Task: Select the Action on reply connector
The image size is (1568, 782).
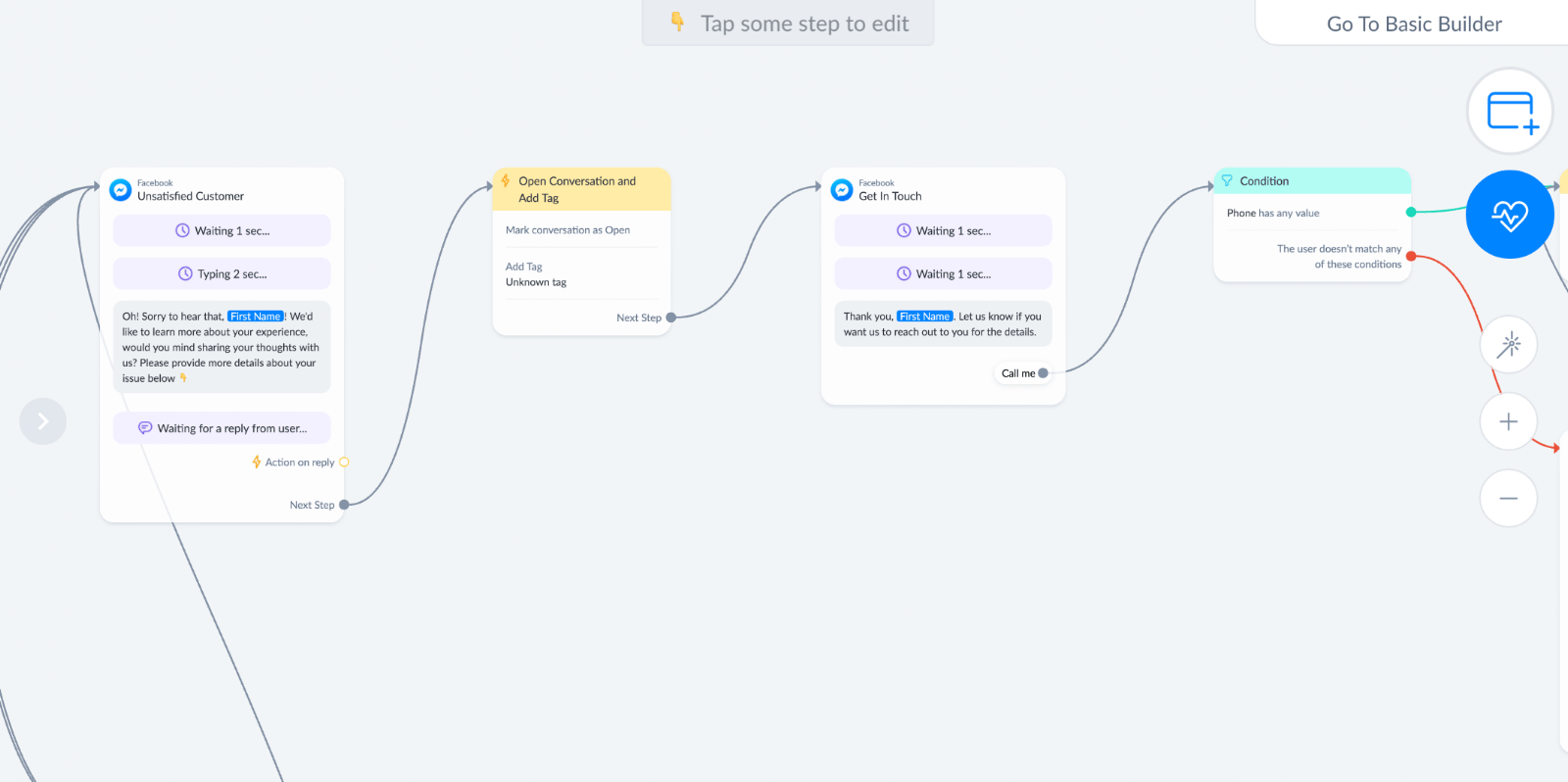Action: pyautogui.click(x=344, y=463)
